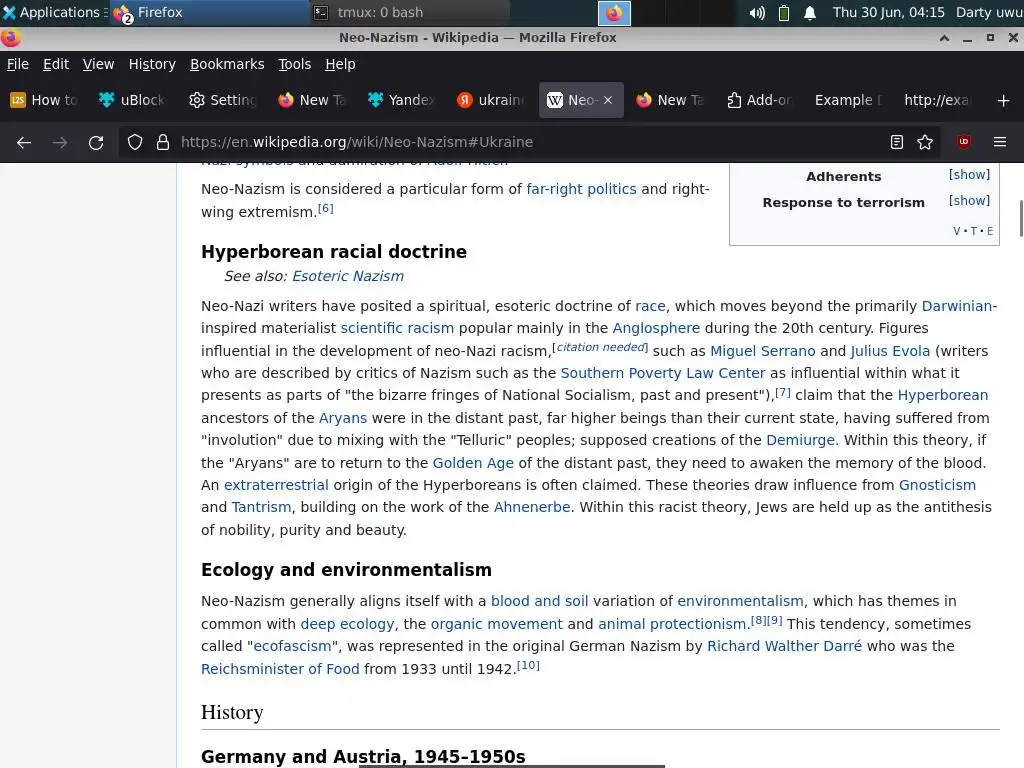Image resolution: width=1024 pixels, height=768 pixels.
Task: Jump to citation reference [6]
Action: 325,208
